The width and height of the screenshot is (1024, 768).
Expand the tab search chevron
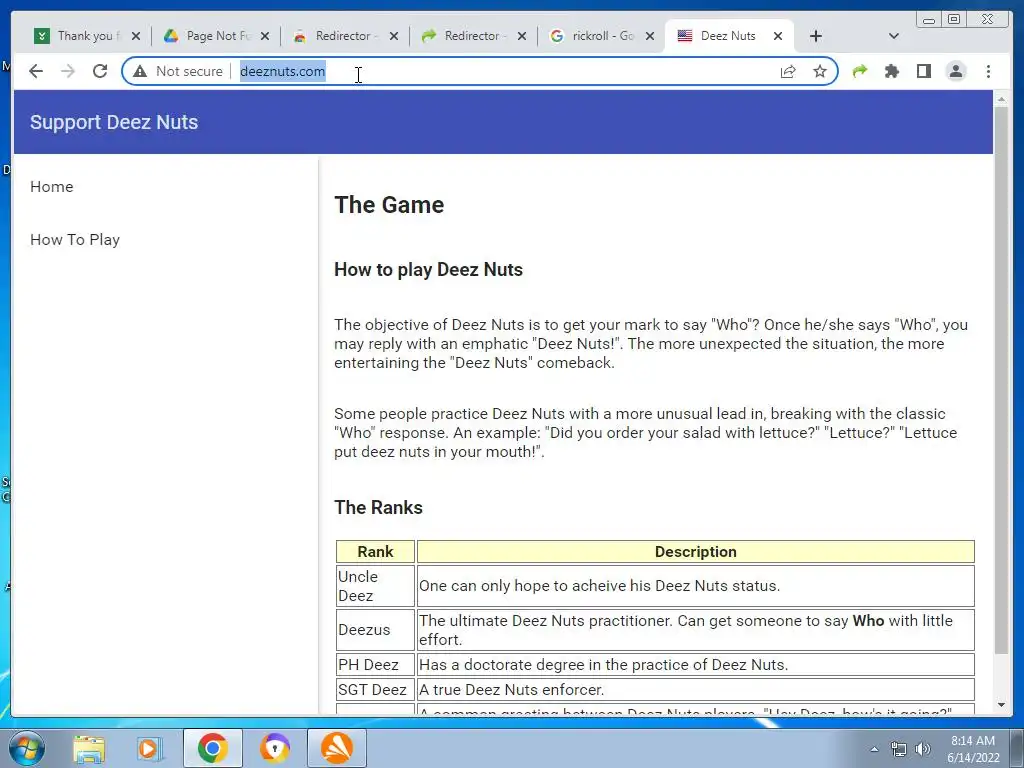(893, 36)
